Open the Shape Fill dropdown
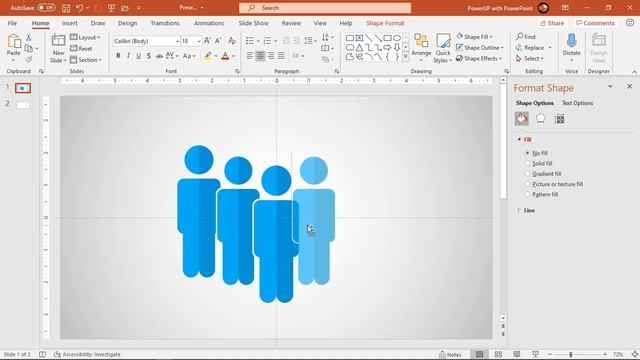The height and width of the screenshot is (360, 640). pos(475,37)
